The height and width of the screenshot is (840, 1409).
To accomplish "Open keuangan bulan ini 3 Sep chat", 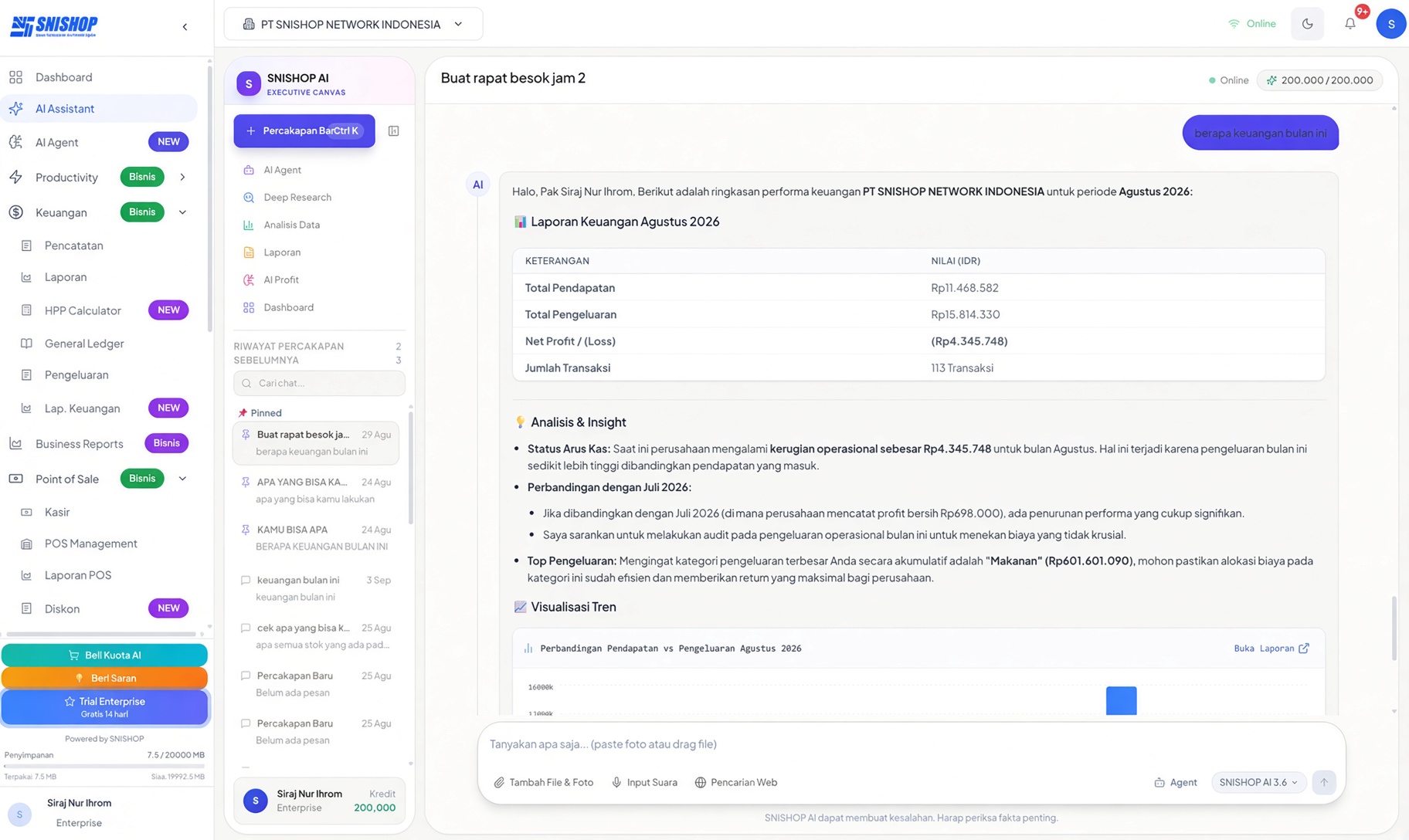I will click(x=317, y=588).
